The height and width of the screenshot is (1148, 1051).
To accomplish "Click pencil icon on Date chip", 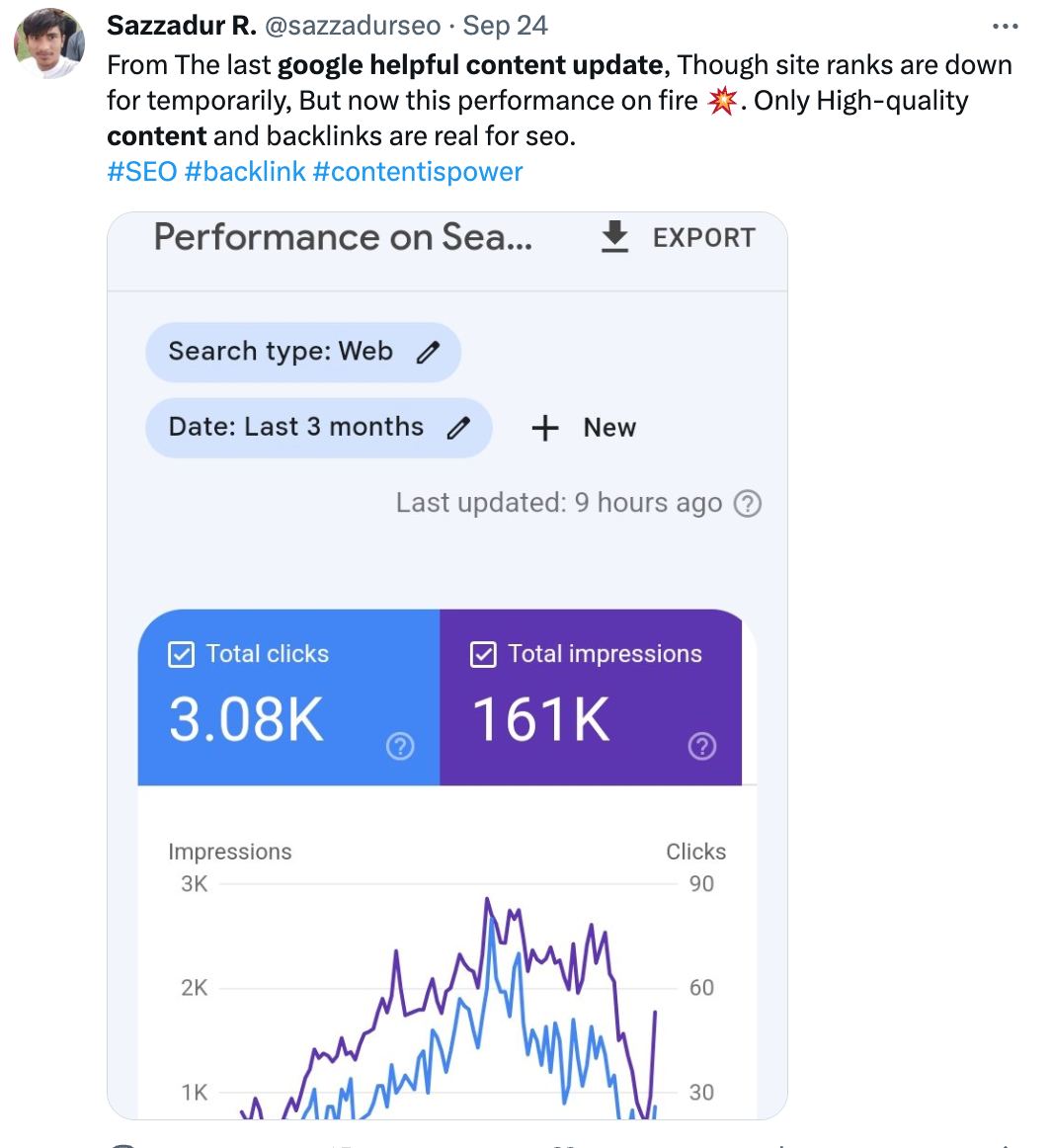I will (458, 428).
